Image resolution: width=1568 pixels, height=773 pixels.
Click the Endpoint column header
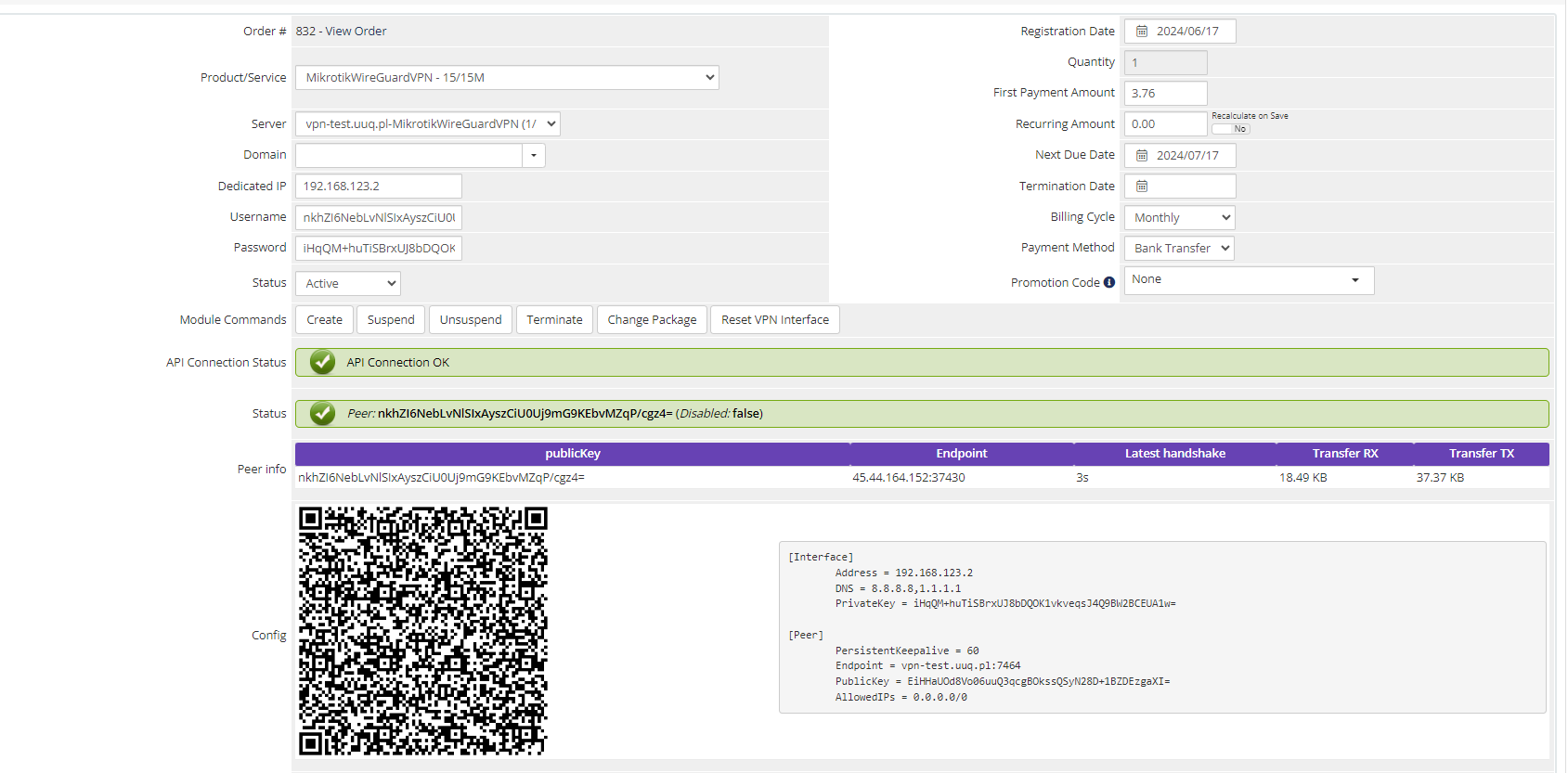click(962, 454)
